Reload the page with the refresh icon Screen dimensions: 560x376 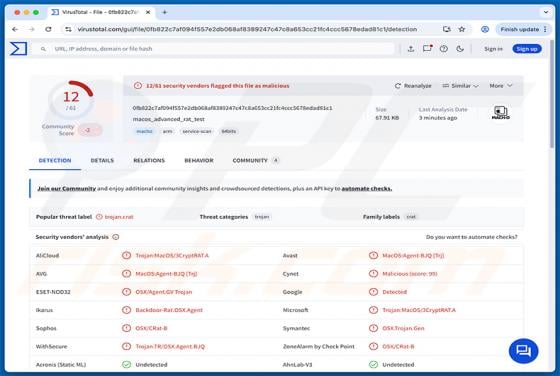48,29
